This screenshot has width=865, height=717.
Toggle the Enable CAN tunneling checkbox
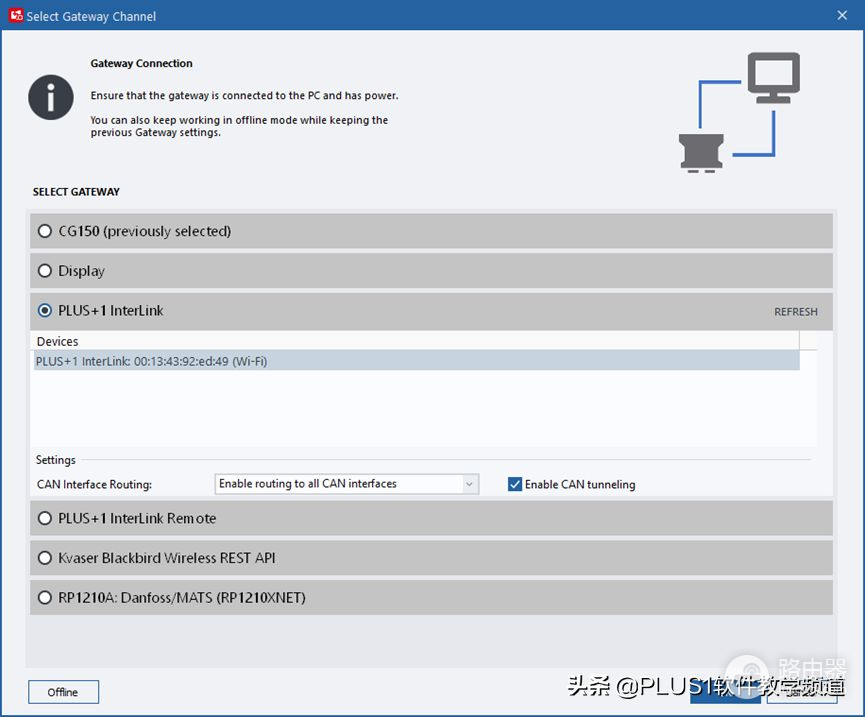[515, 484]
